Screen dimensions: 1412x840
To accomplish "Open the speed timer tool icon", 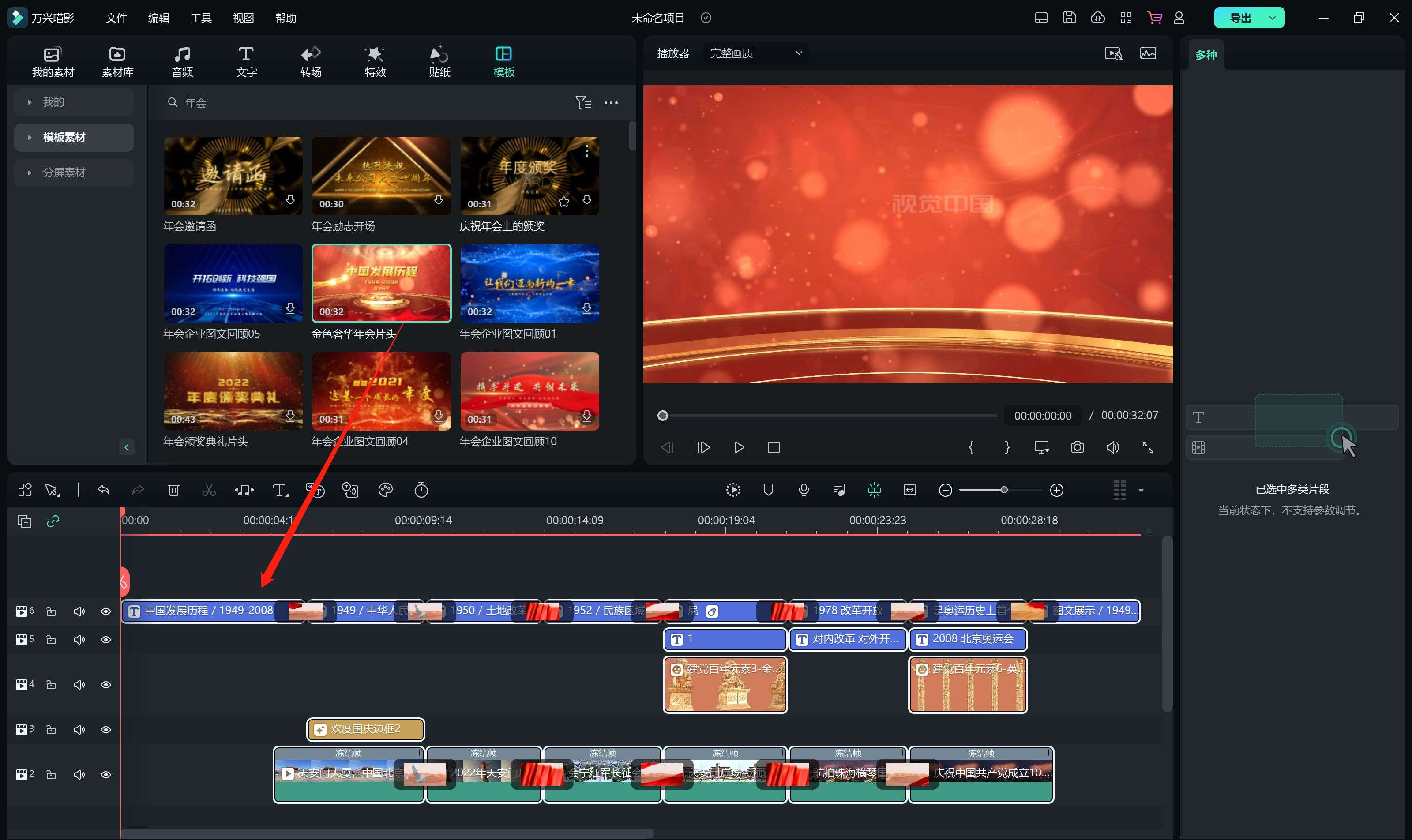I will pyautogui.click(x=421, y=490).
